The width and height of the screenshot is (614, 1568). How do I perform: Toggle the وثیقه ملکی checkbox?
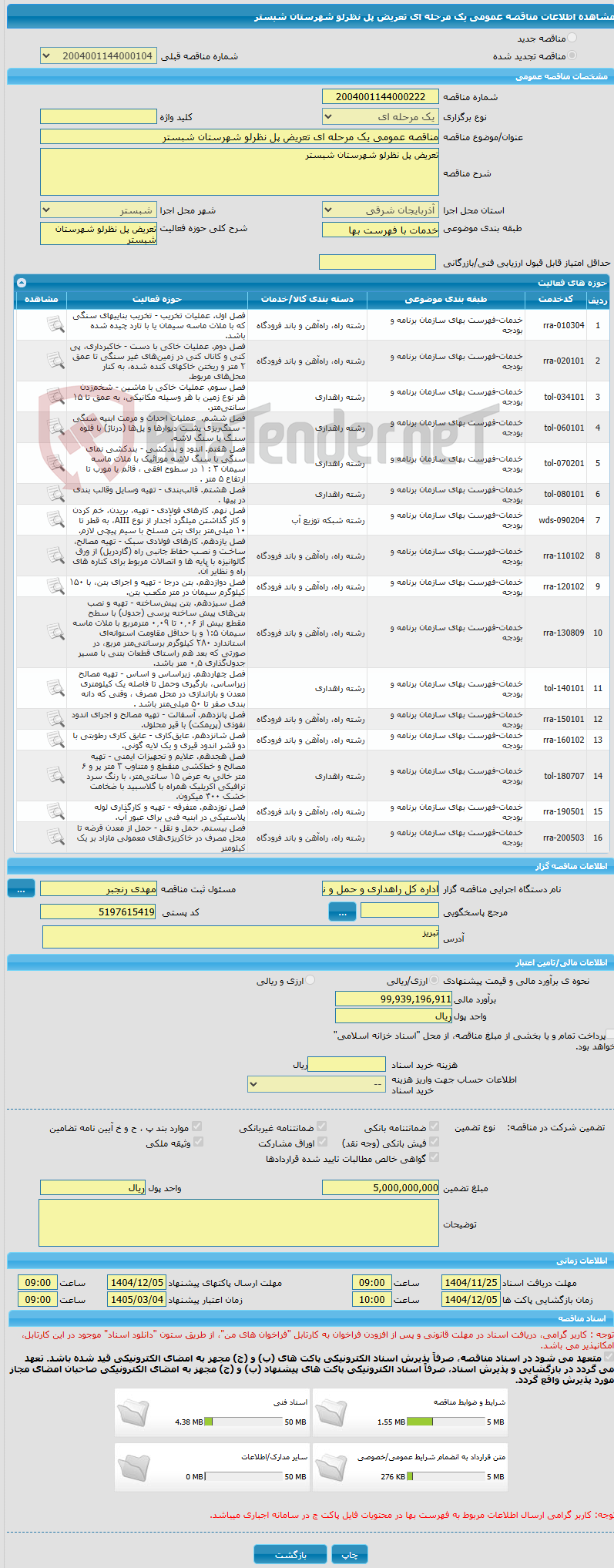[x=198, y=1142]
